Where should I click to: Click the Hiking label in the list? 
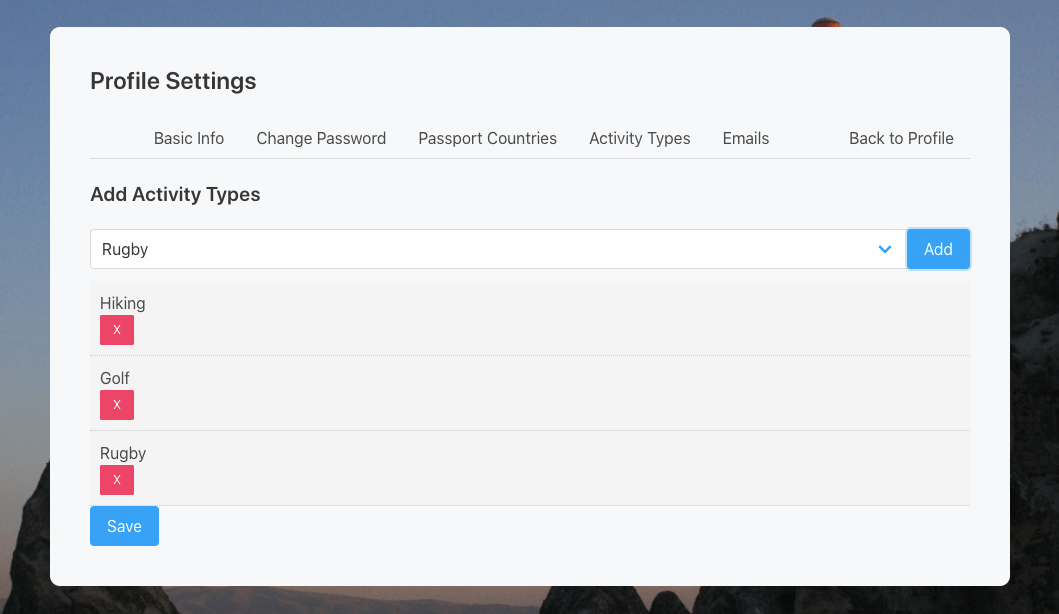(x=122, y=303)
